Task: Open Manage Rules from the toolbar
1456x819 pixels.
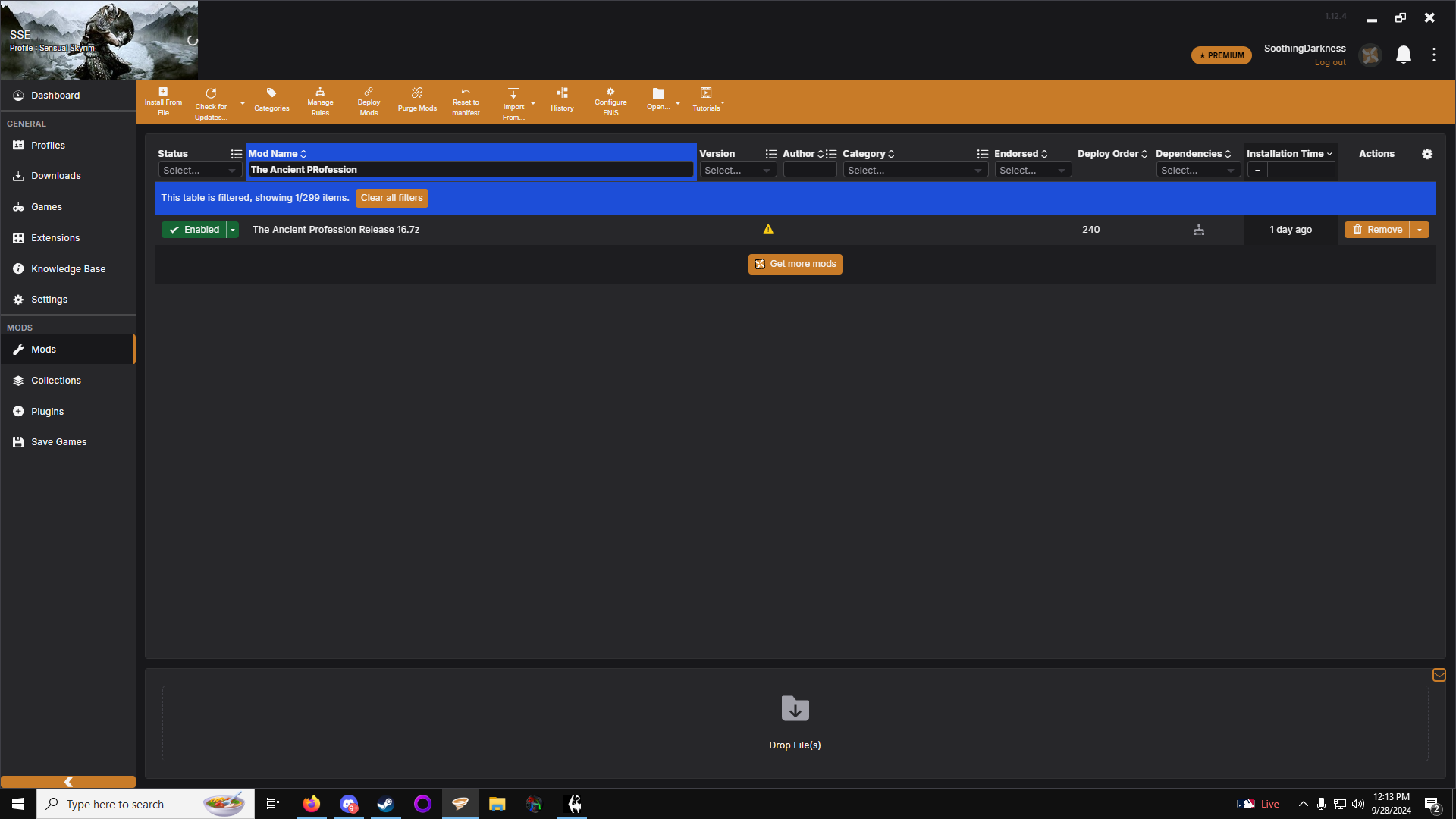Action: click(320, 102)
